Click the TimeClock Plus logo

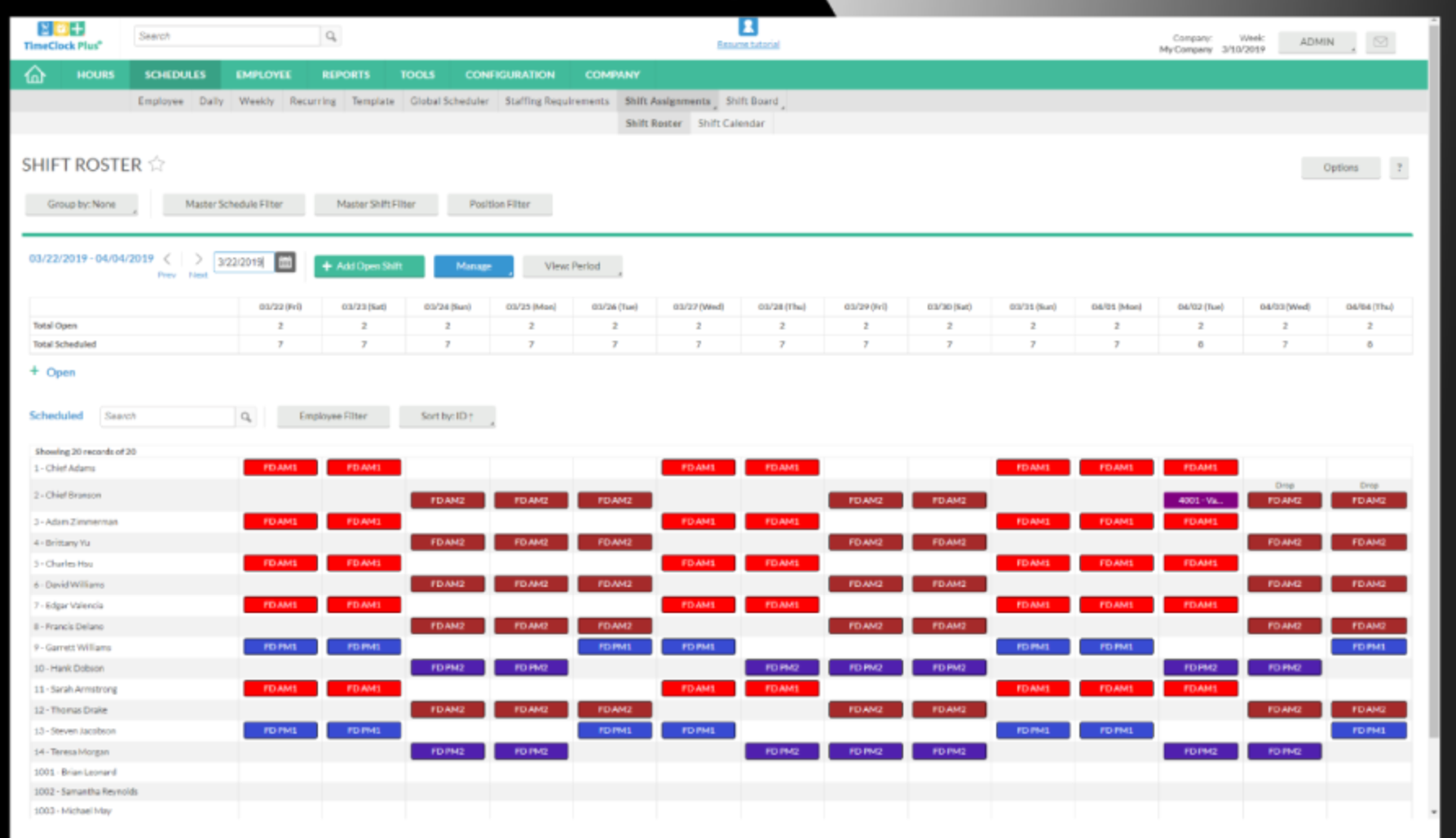[x=62, y=37]
